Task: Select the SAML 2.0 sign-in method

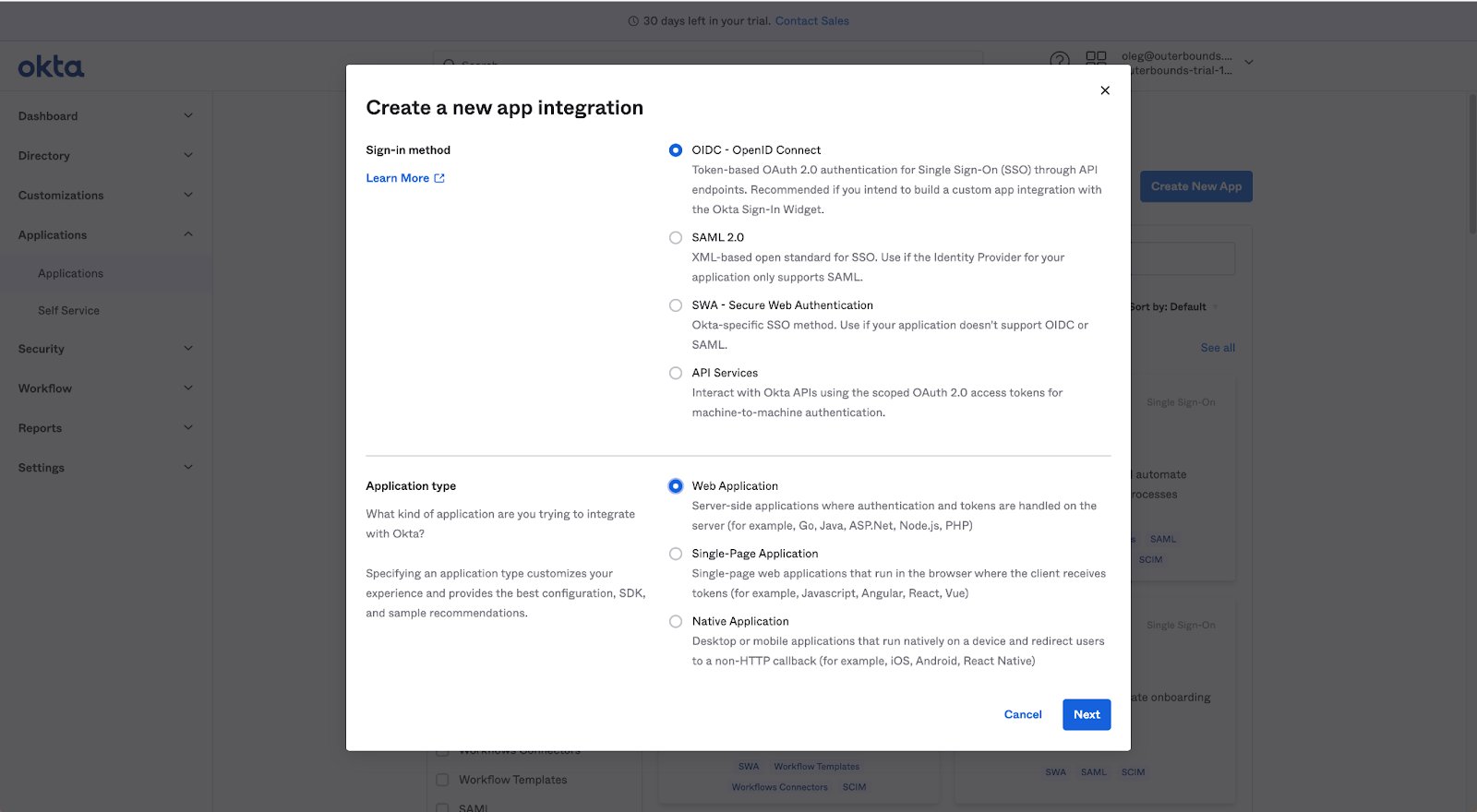Action: tap(676, 238)
